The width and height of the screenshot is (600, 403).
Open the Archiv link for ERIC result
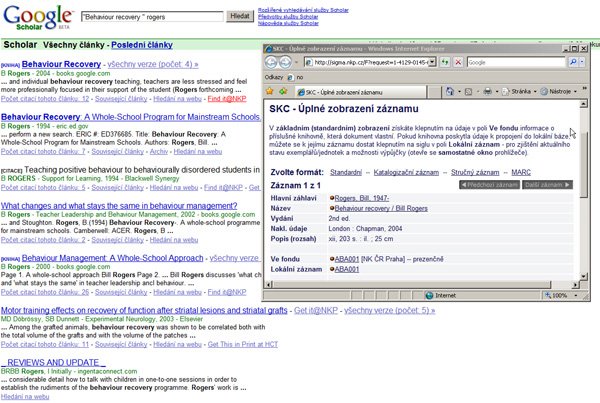point(159,152)
